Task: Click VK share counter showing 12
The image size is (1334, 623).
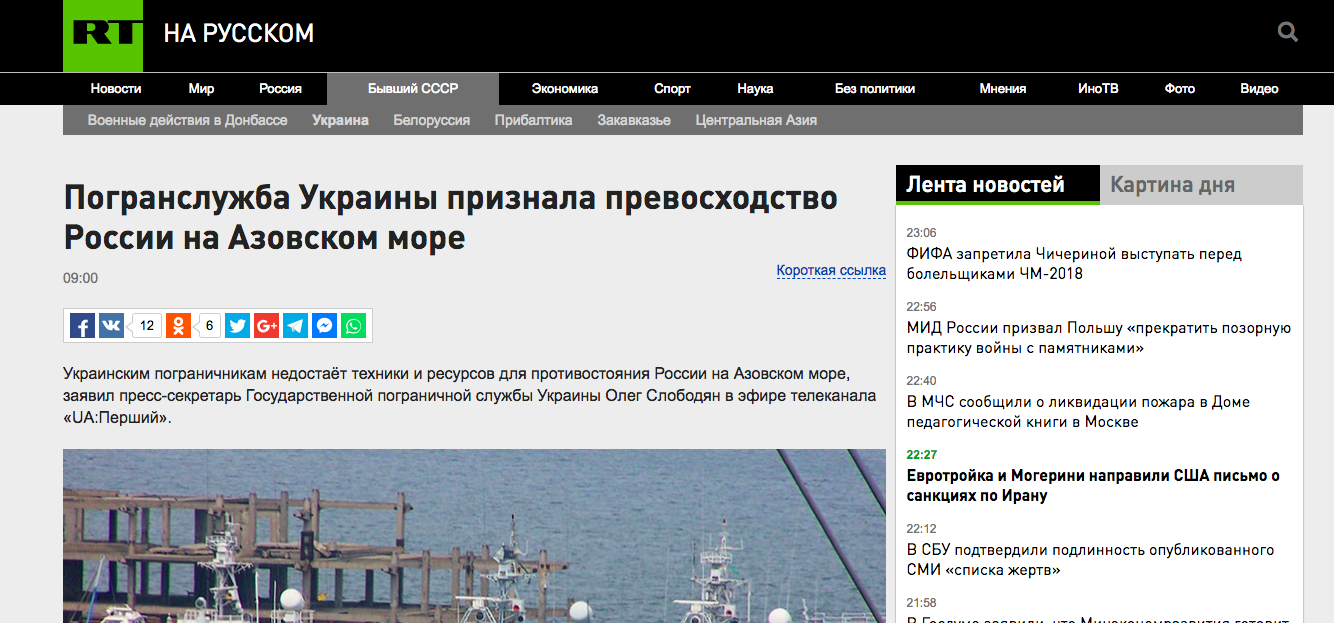Action: point(146,326)
